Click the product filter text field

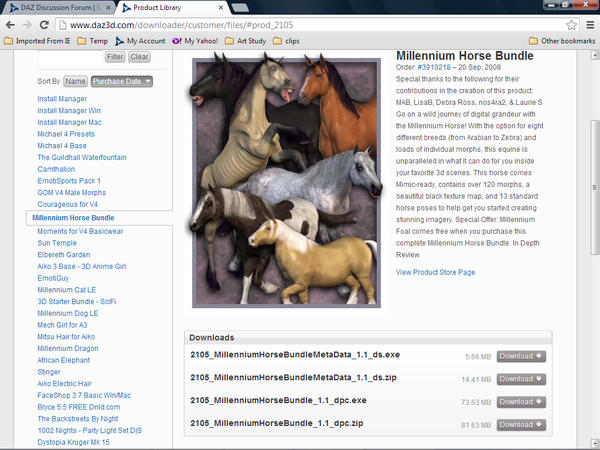(x=70, y=57)
